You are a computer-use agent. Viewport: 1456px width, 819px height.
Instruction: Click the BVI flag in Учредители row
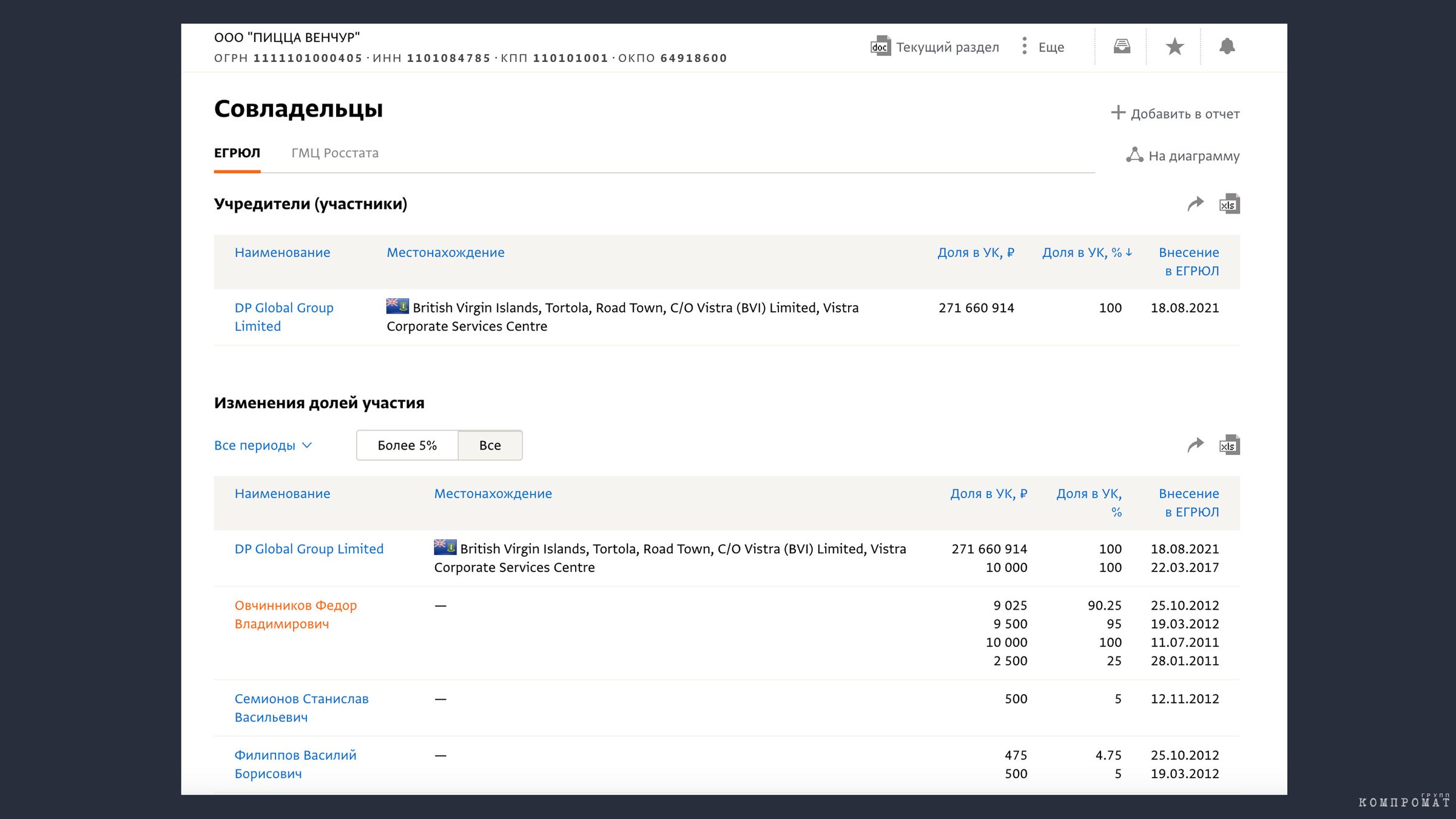(397, 306)
